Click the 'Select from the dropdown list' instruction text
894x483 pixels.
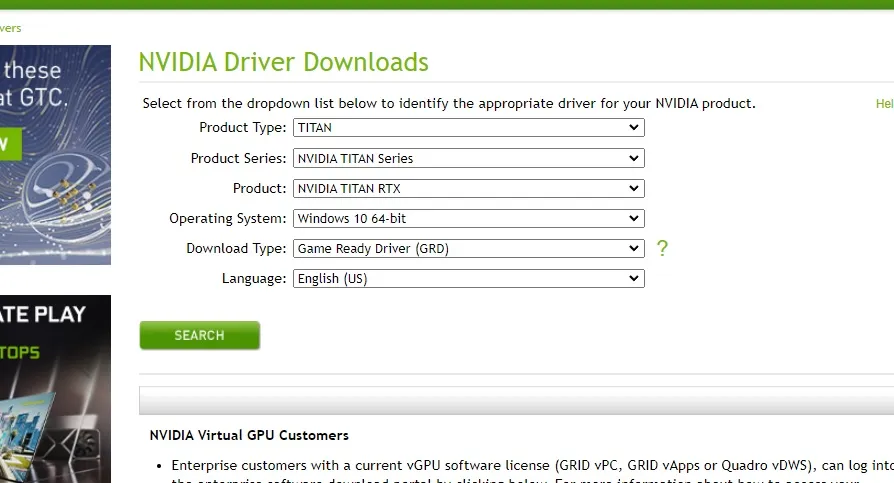click(x=449, y=103)
